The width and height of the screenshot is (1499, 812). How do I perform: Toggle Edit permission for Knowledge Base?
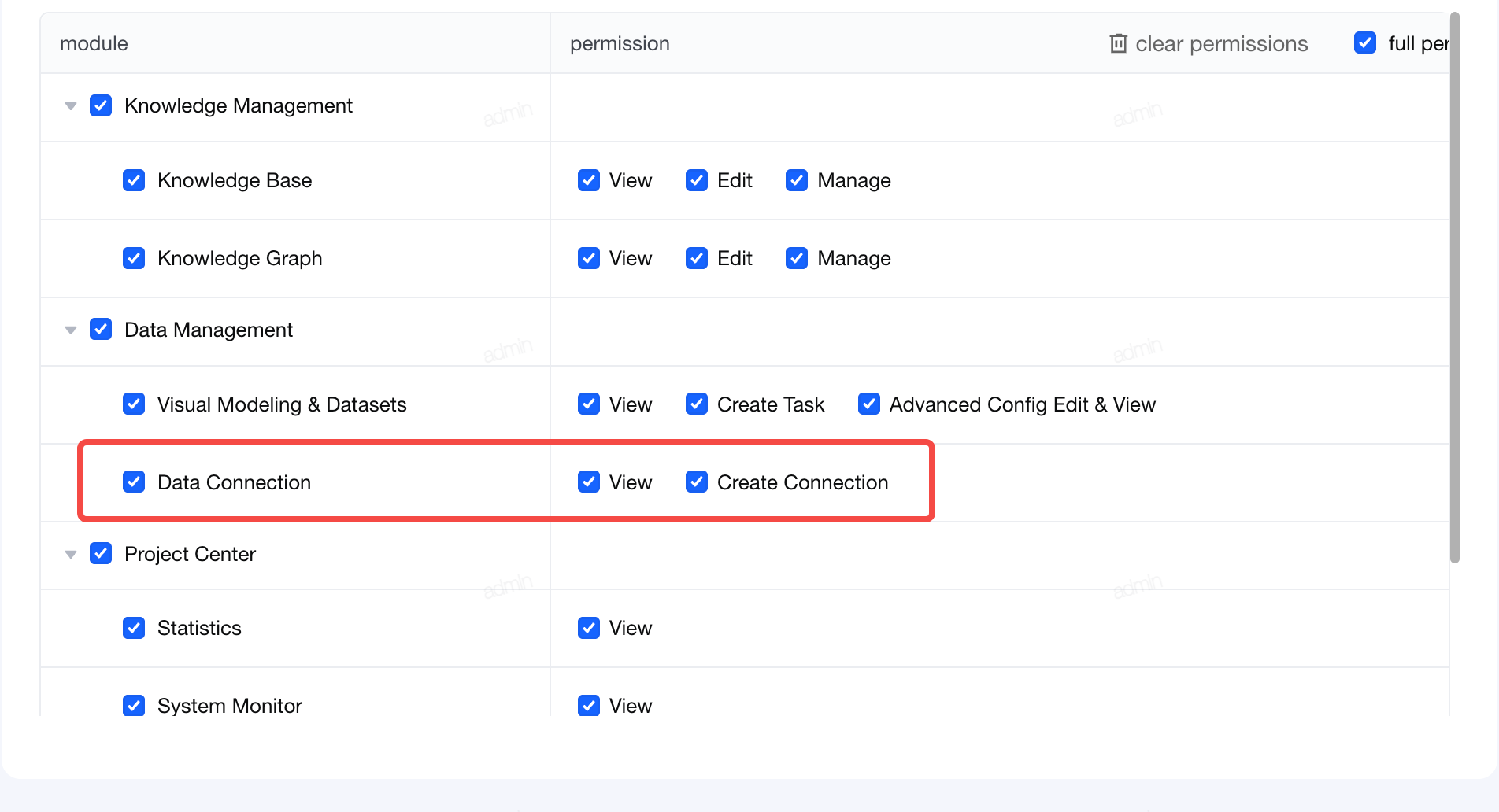[x=697, y=180]
